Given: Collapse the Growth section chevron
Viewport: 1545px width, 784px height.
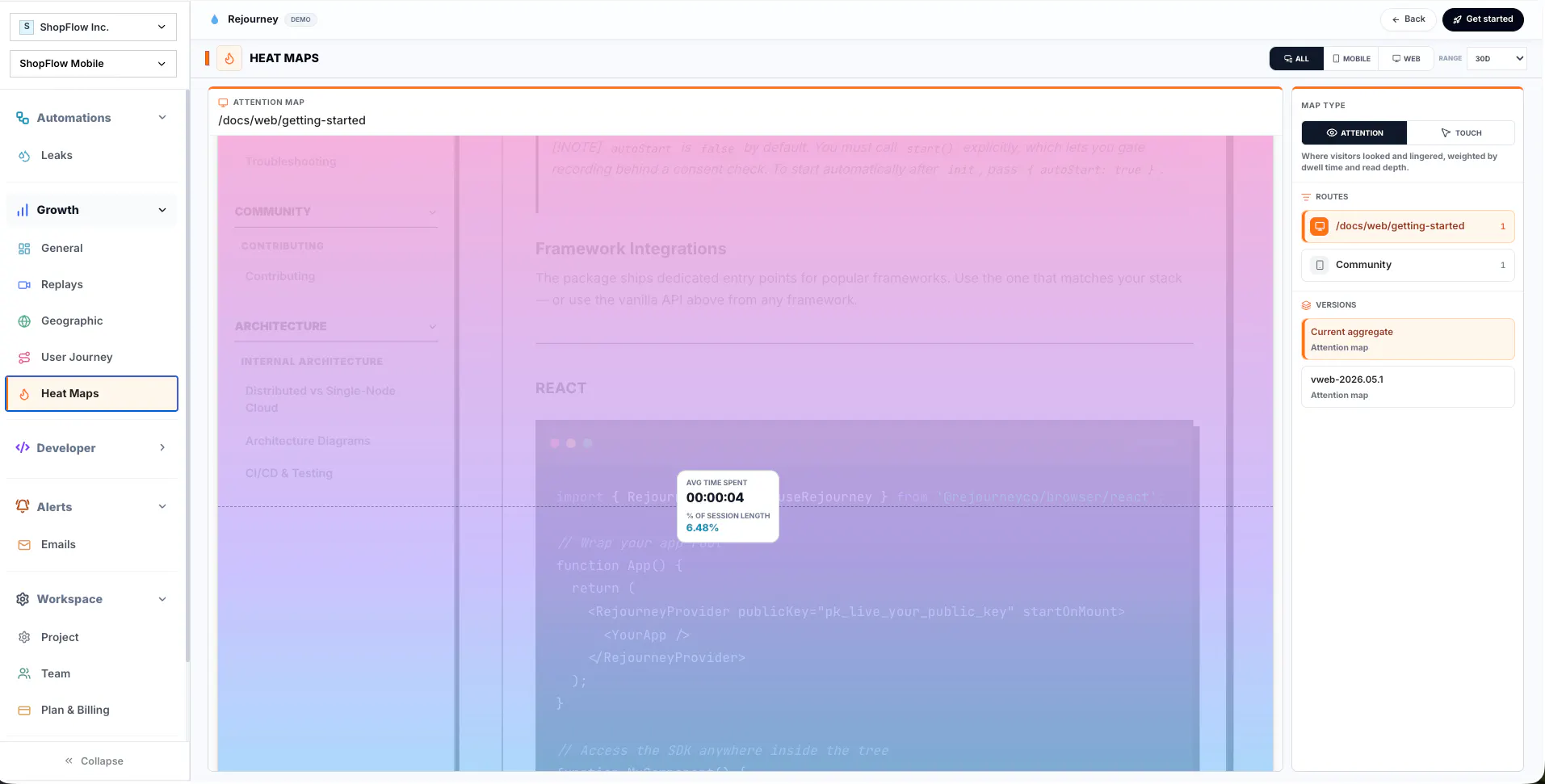Looking at the screenshot, I should point(162,210).
